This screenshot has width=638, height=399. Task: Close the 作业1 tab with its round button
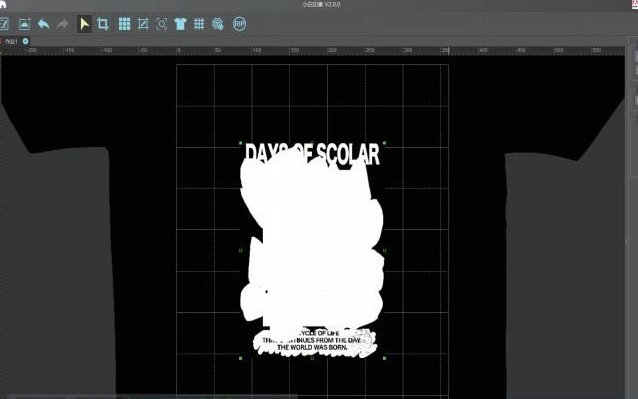click(26, 41)
